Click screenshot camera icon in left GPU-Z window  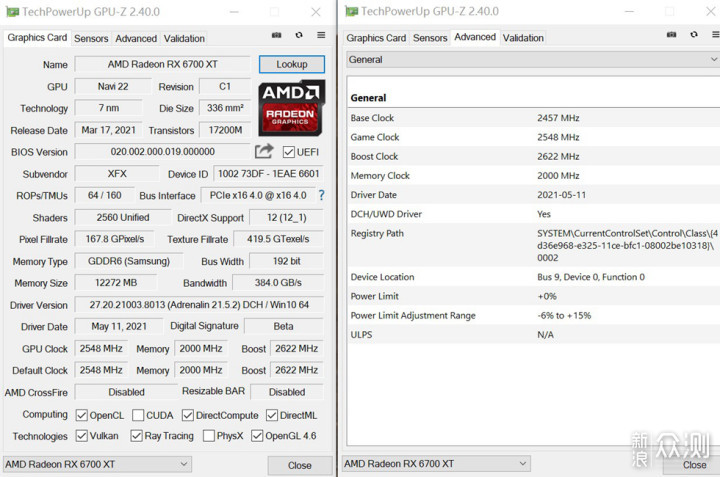(276, 35)
